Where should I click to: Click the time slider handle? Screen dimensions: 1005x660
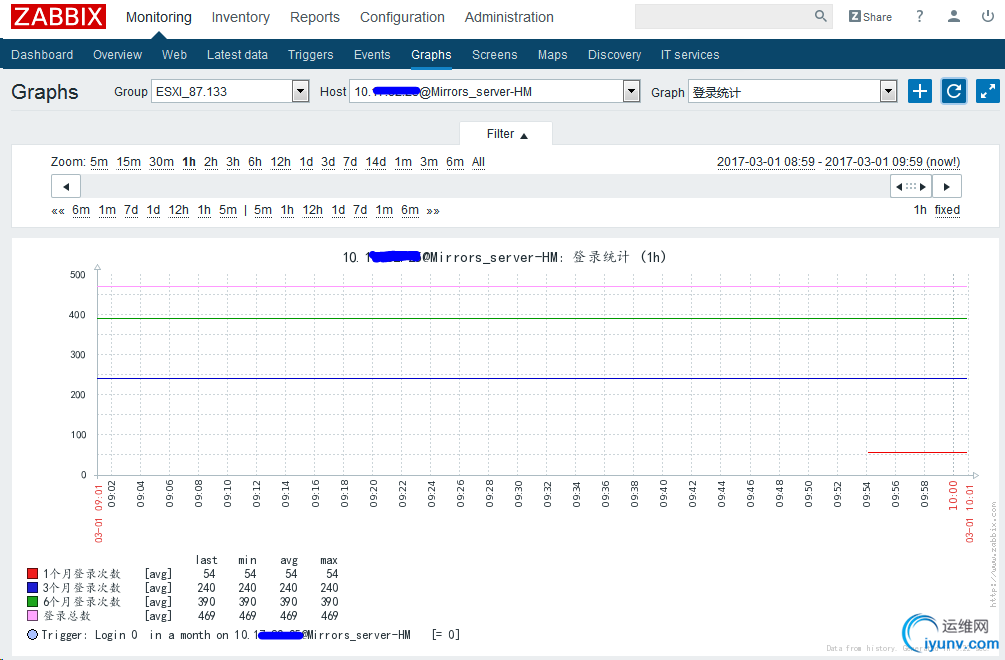(911, 187)
